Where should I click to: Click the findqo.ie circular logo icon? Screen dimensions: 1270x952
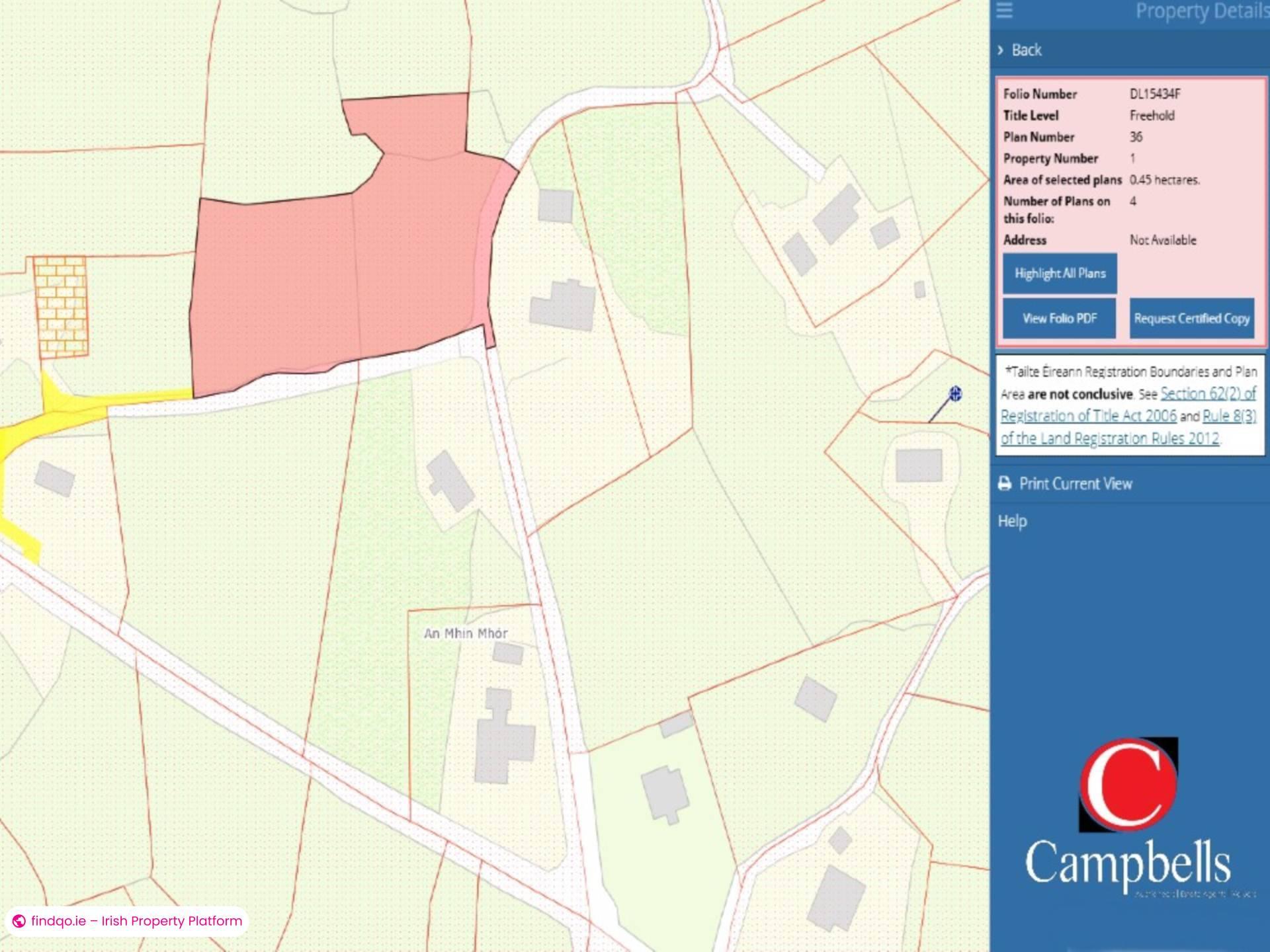[x=20, y=920]
